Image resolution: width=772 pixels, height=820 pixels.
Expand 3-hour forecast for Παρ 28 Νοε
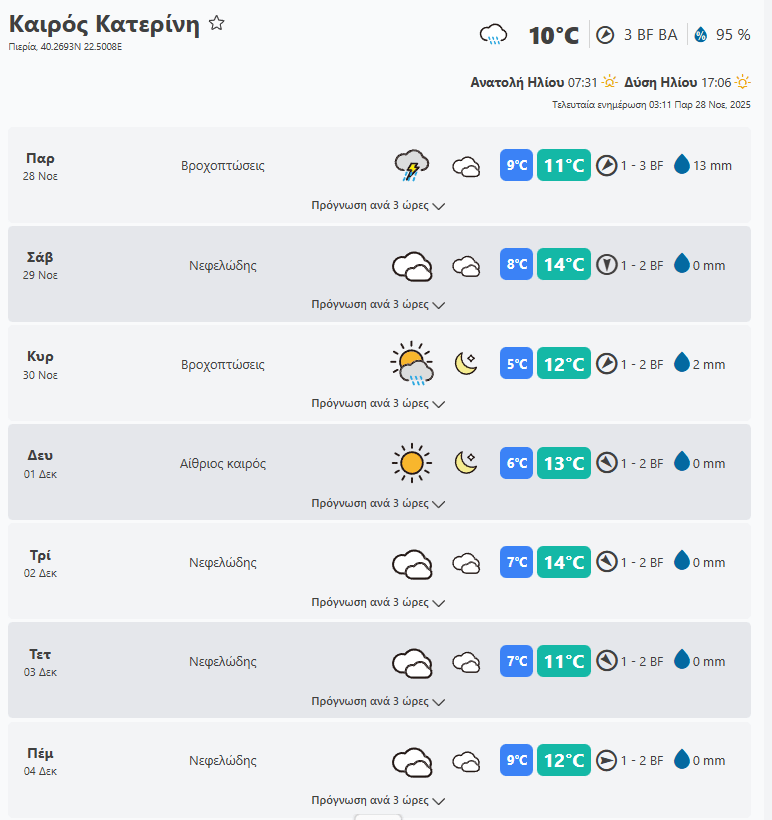(x=378, y=205)
